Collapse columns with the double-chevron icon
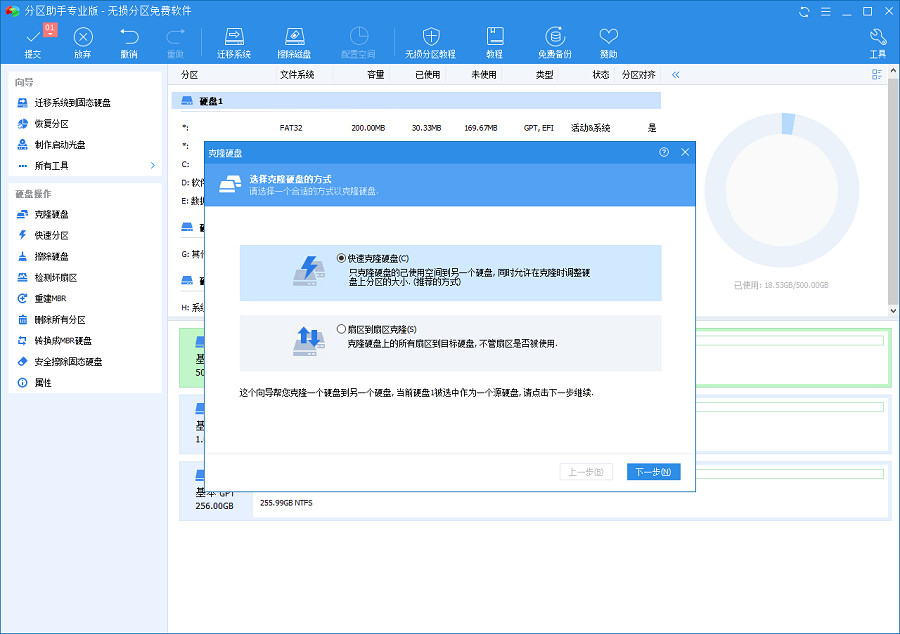The width and height of the screenshot is (900, 634). [676, 75]
